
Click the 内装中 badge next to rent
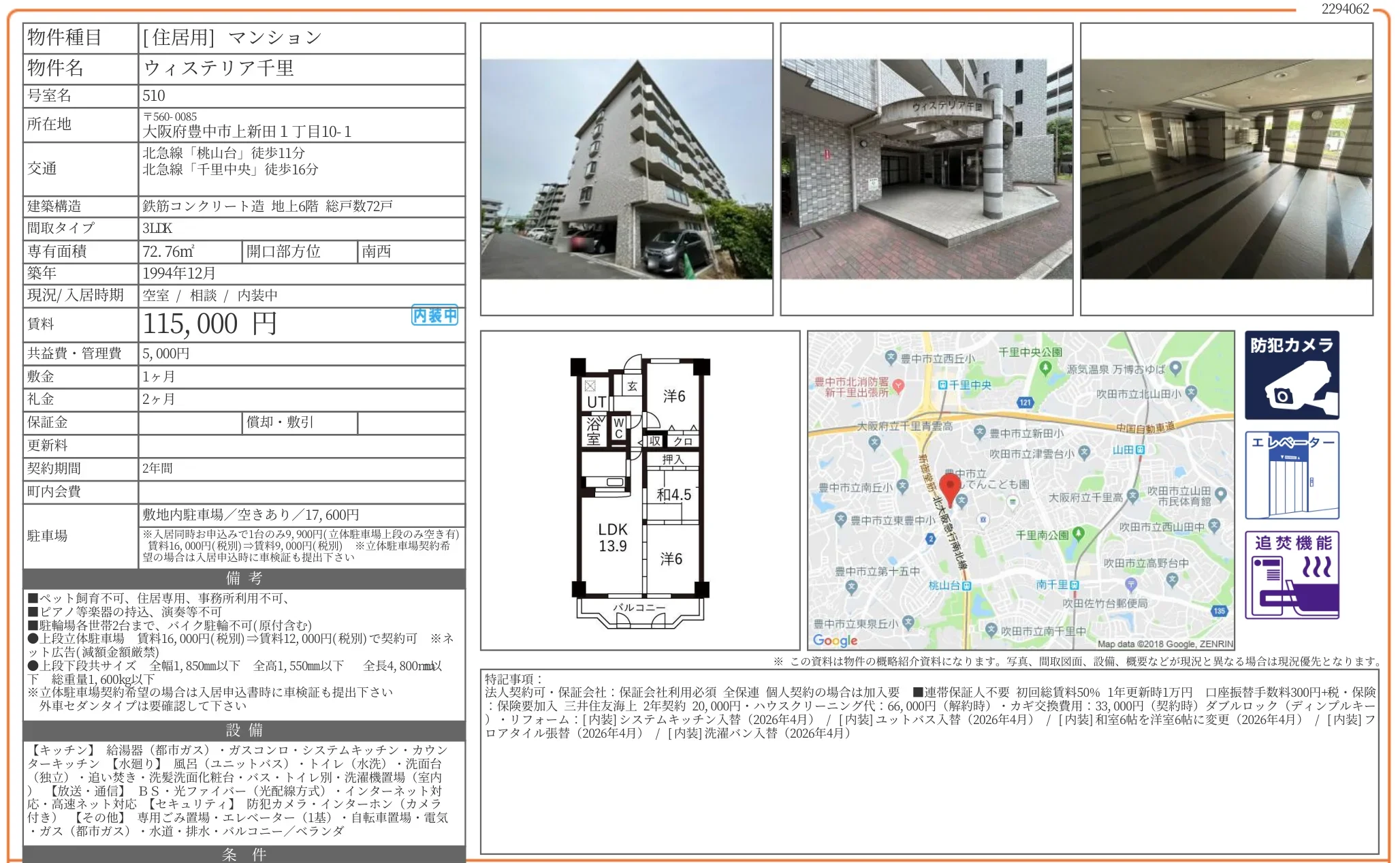pyautogui.click(x=434, y=315)
